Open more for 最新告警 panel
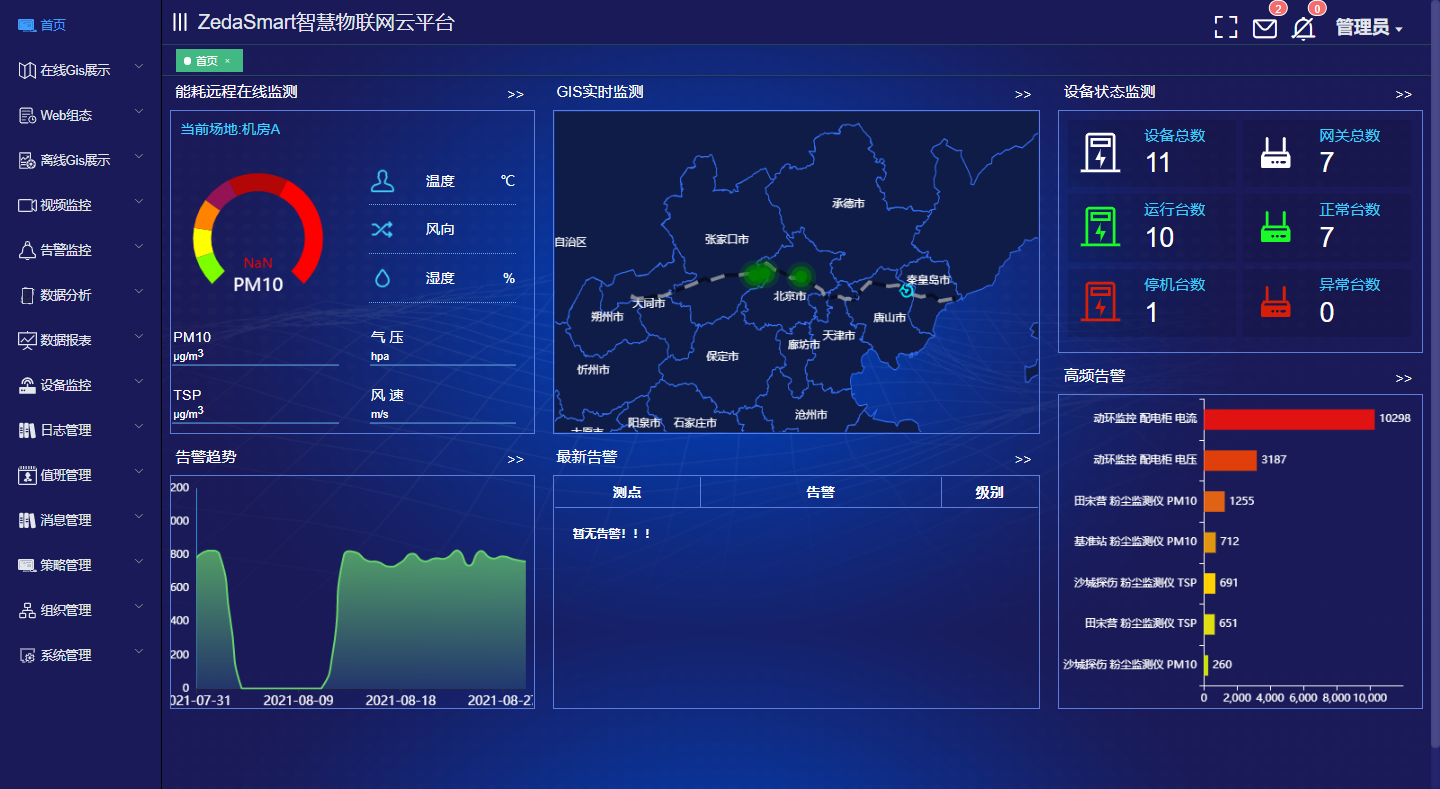The image size is (1440, 789). pos(1022,459)
